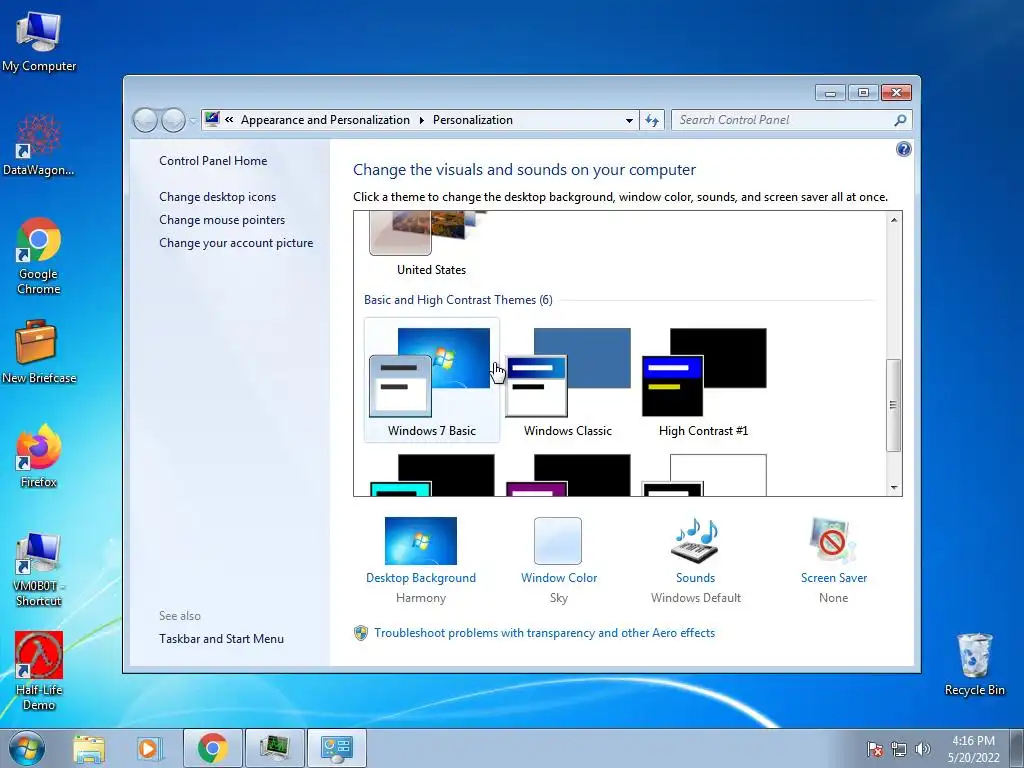Click the search magnifier icon
Viewport: 1024px width, 768px height.
pos(901,120)
